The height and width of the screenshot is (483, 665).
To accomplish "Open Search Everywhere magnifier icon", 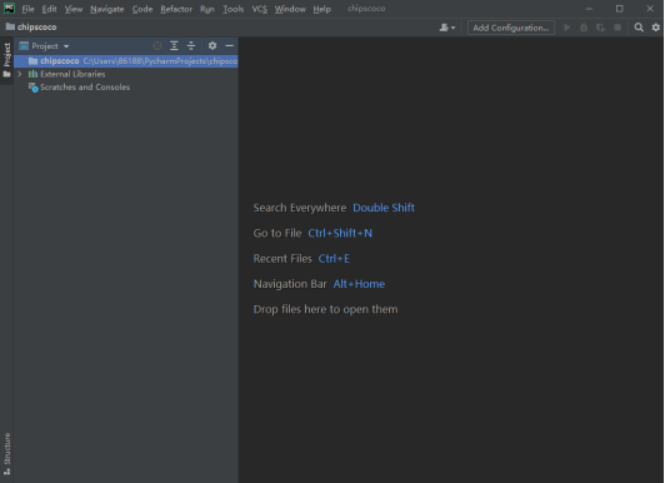I will click(639, 28).
